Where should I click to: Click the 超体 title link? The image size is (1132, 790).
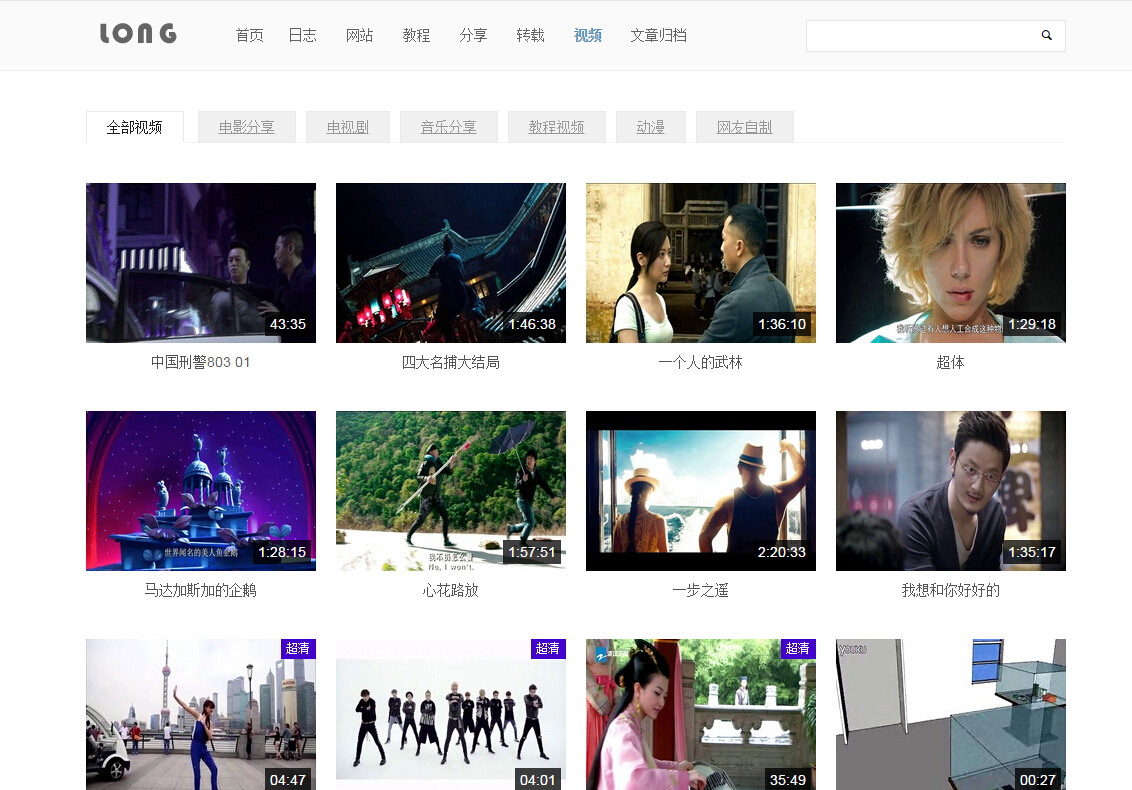(x=951, y=363)
